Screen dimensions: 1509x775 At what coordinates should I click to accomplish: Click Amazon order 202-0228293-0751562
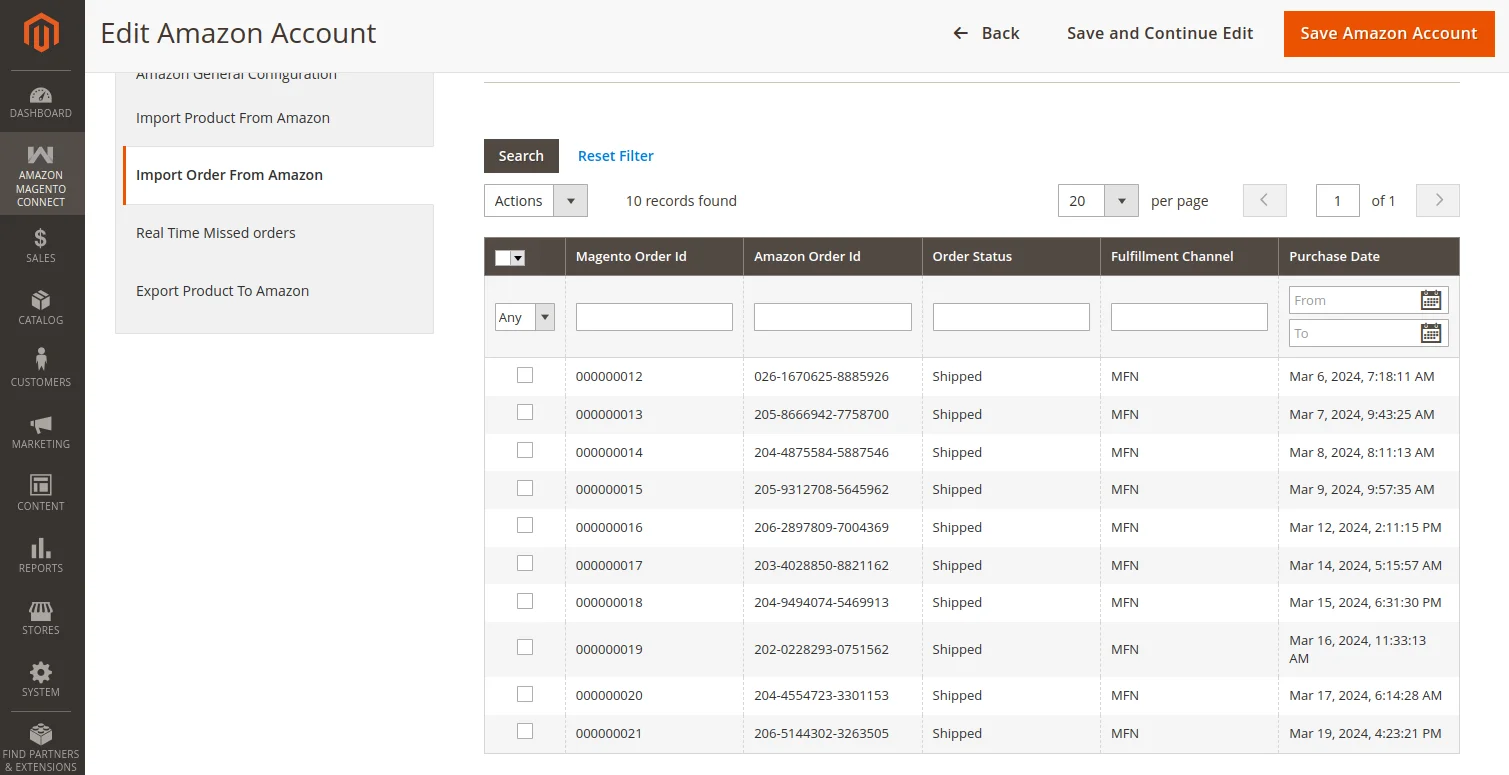[821, 649]
